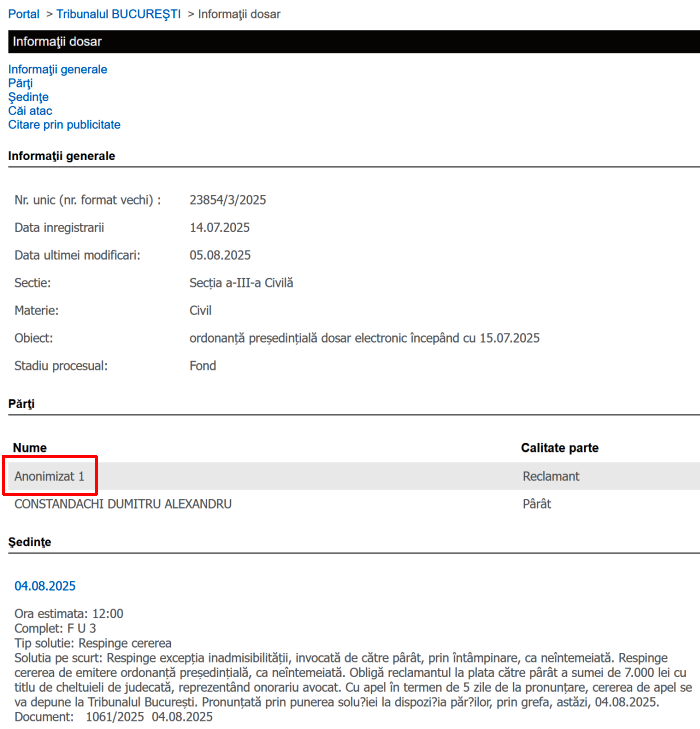The height and width of the screenshot is (729, 700).
Task: Click the Nume column header
Action: coord(30,448)
